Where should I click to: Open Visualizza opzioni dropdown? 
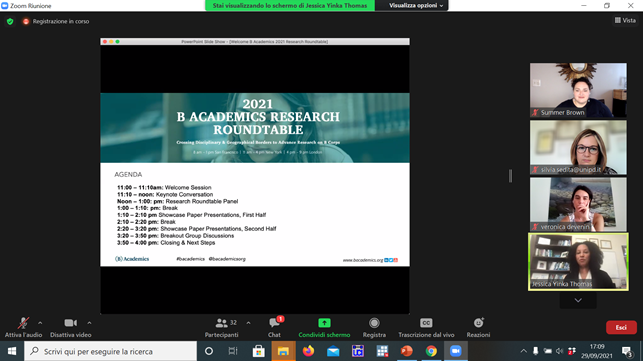tap(416, 5)
